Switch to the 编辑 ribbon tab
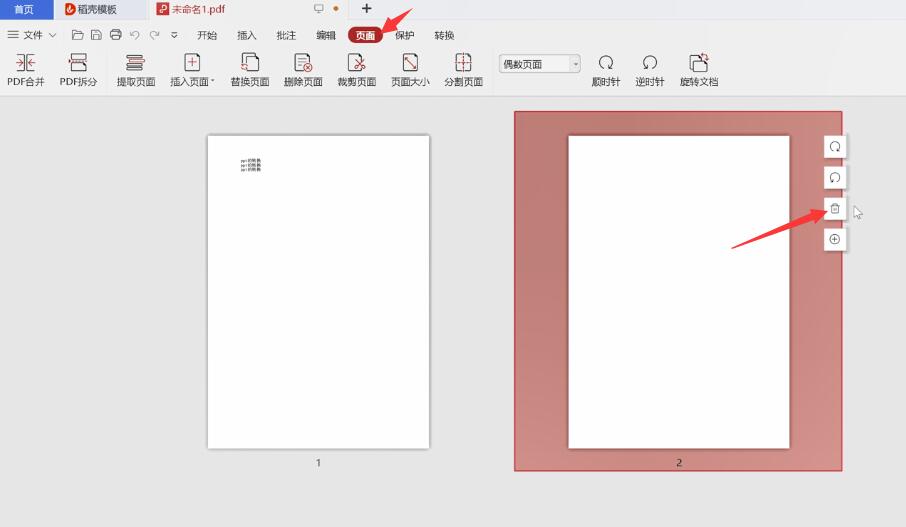 [x=326, y=35]
